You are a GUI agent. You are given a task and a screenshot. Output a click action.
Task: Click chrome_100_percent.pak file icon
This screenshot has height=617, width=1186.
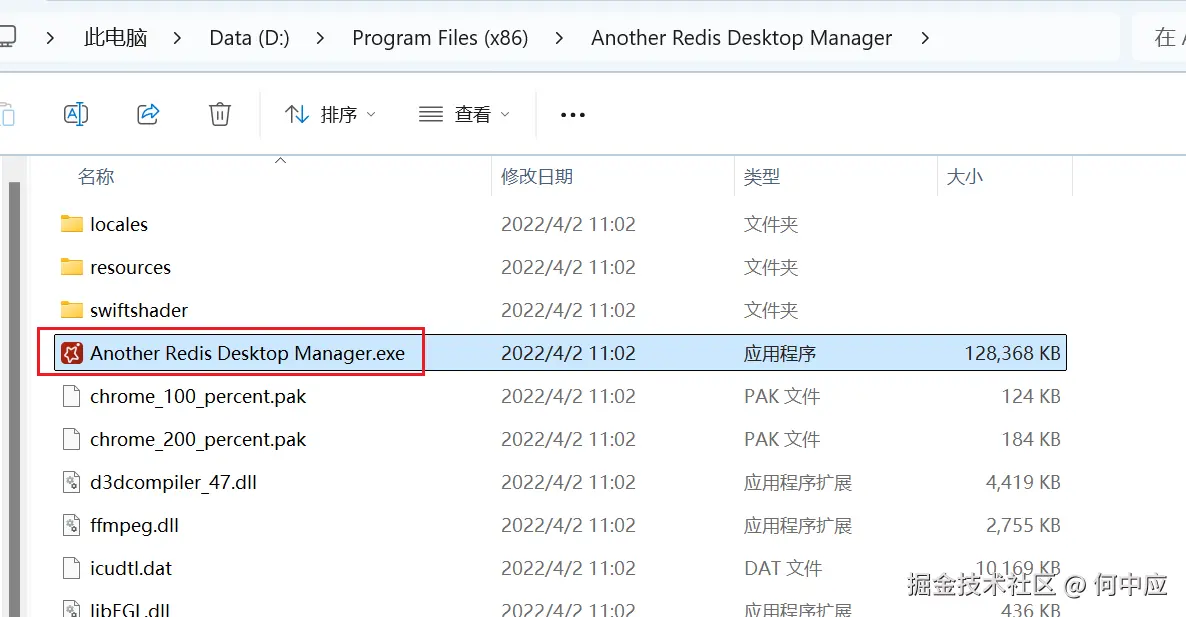pos(72,396)
